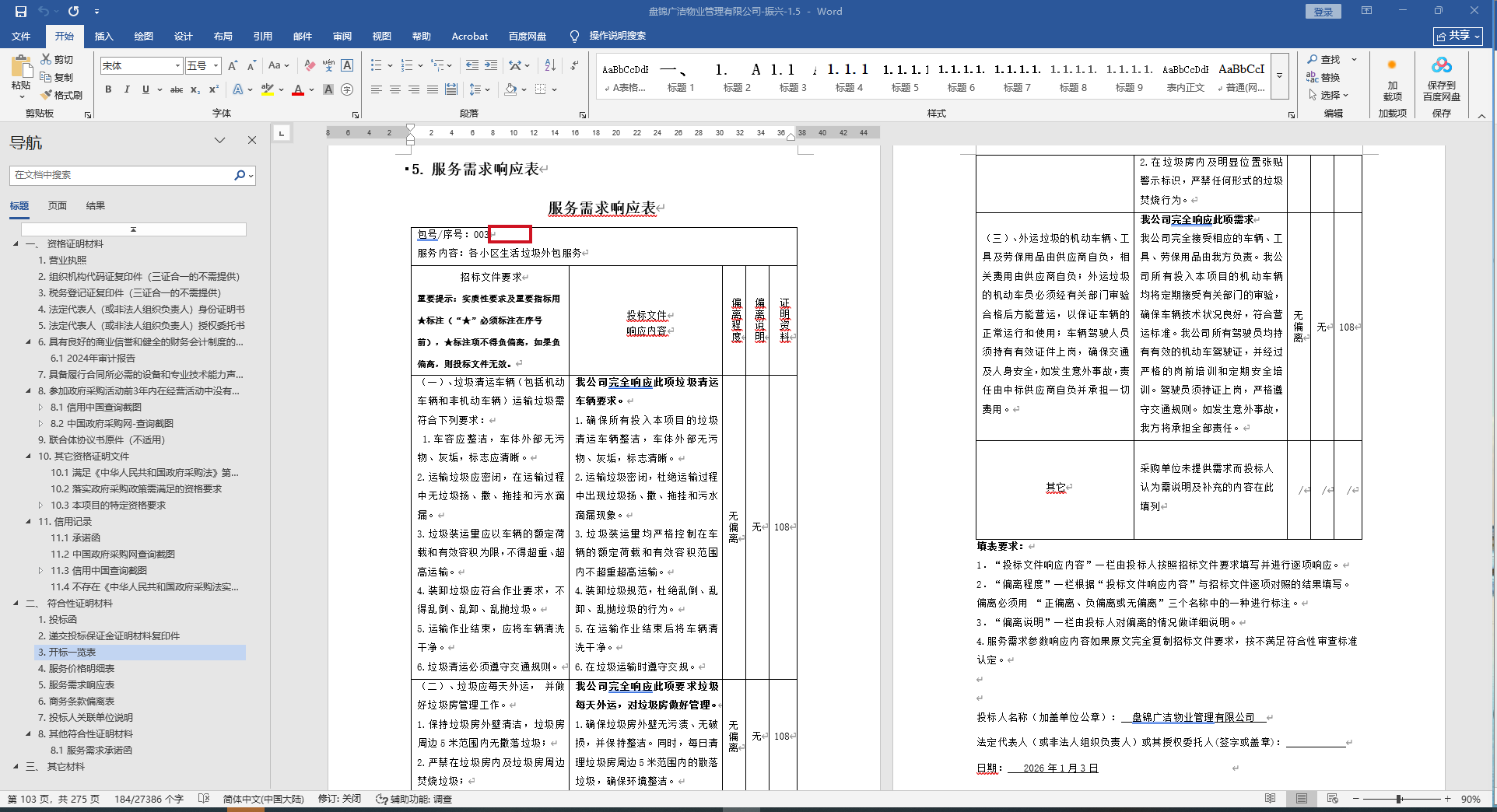Viewport: 1497px width, 812px height.
Task: Open the 选择 dropdown in editing group
Action: click(x=1328, y=96)
